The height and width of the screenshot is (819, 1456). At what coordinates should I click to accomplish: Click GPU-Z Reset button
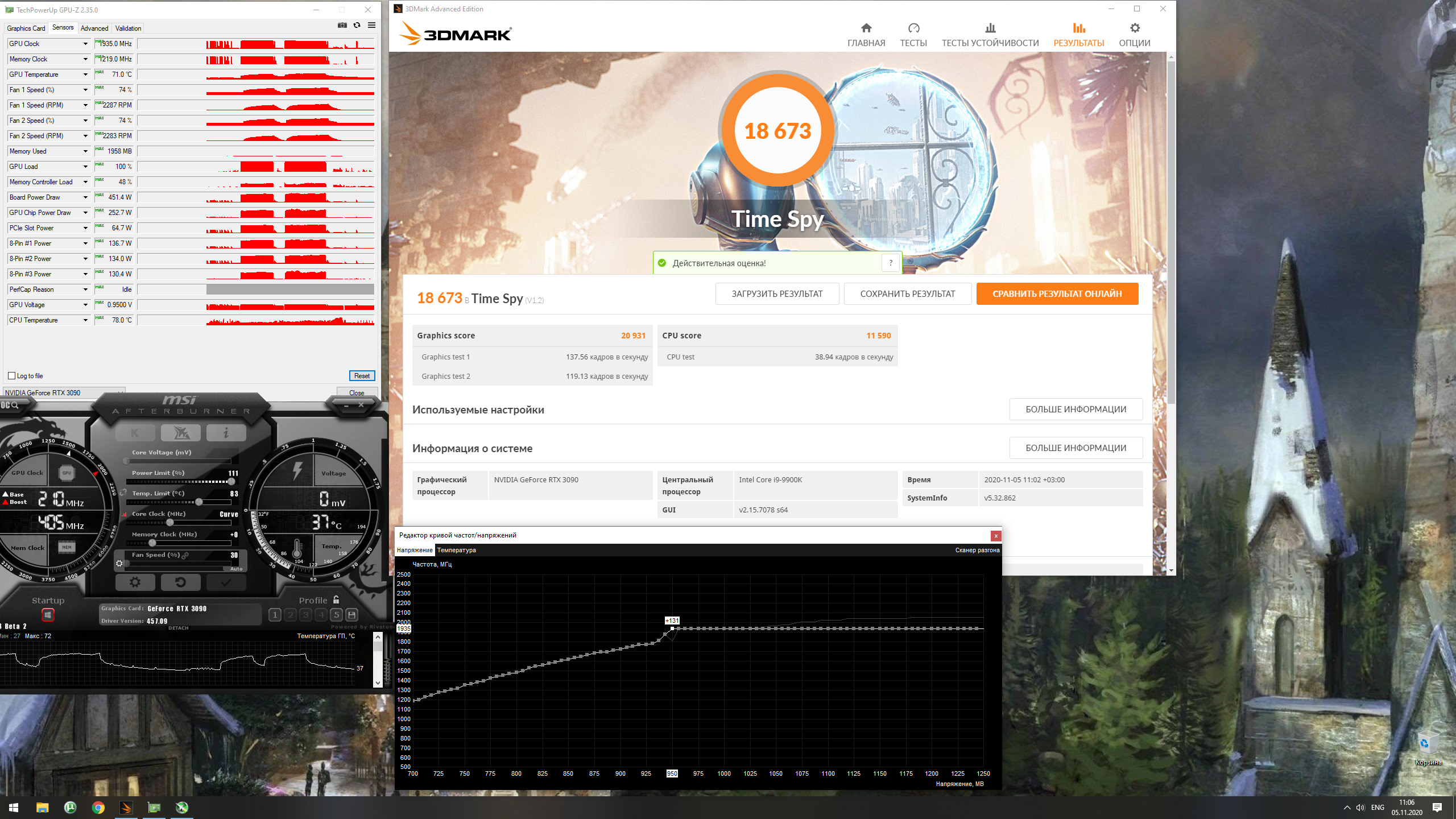(362, 376)
